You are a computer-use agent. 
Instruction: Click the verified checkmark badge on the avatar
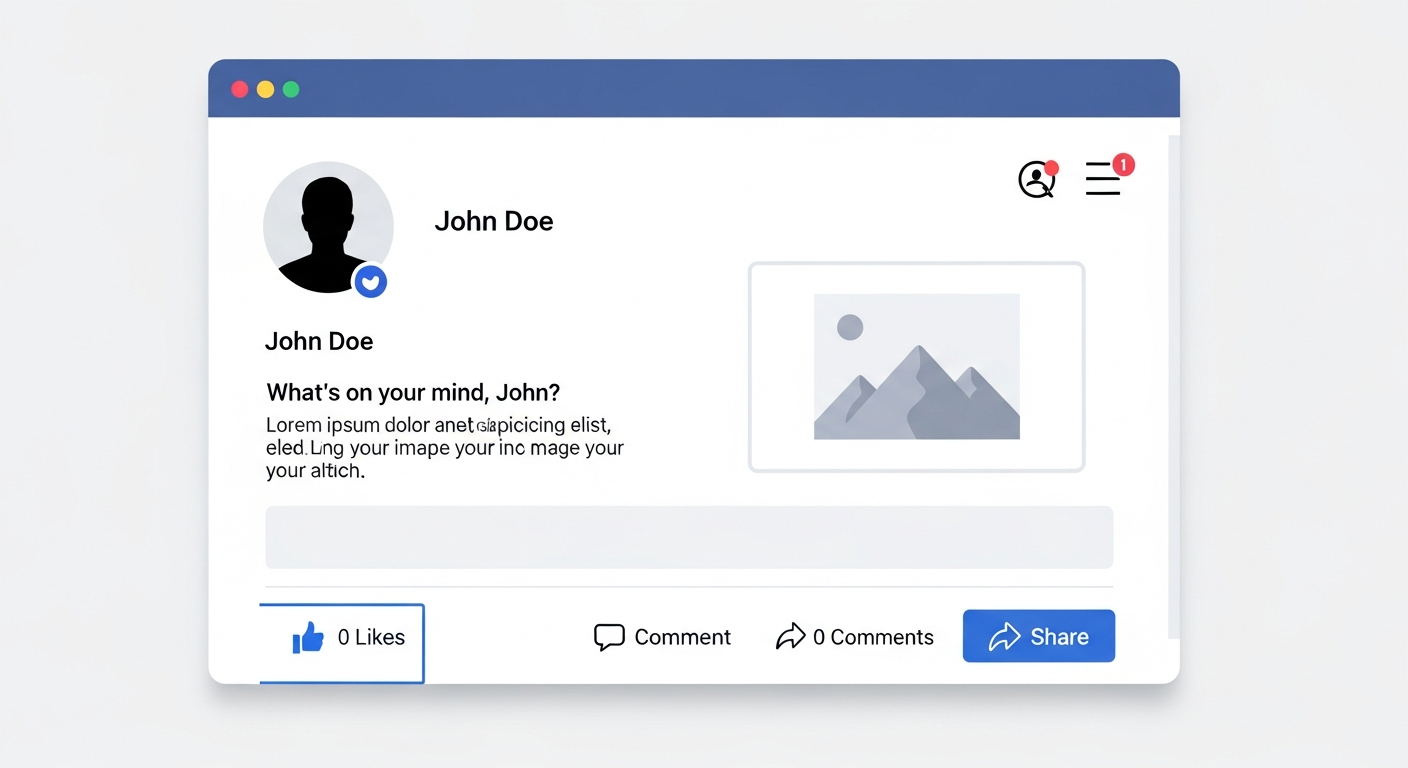(371, 282)
